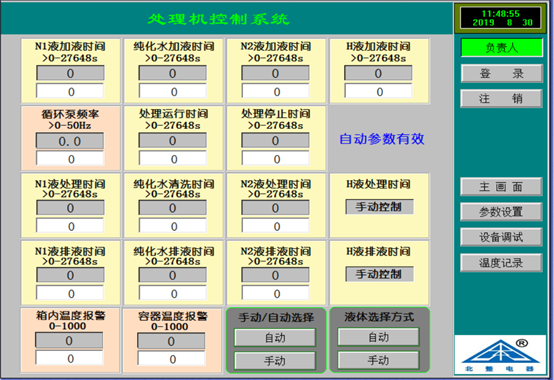Viewport: 554px width, 380px height.
Task: Go to 设备调试 page
Action: click(x=501, y=237)
